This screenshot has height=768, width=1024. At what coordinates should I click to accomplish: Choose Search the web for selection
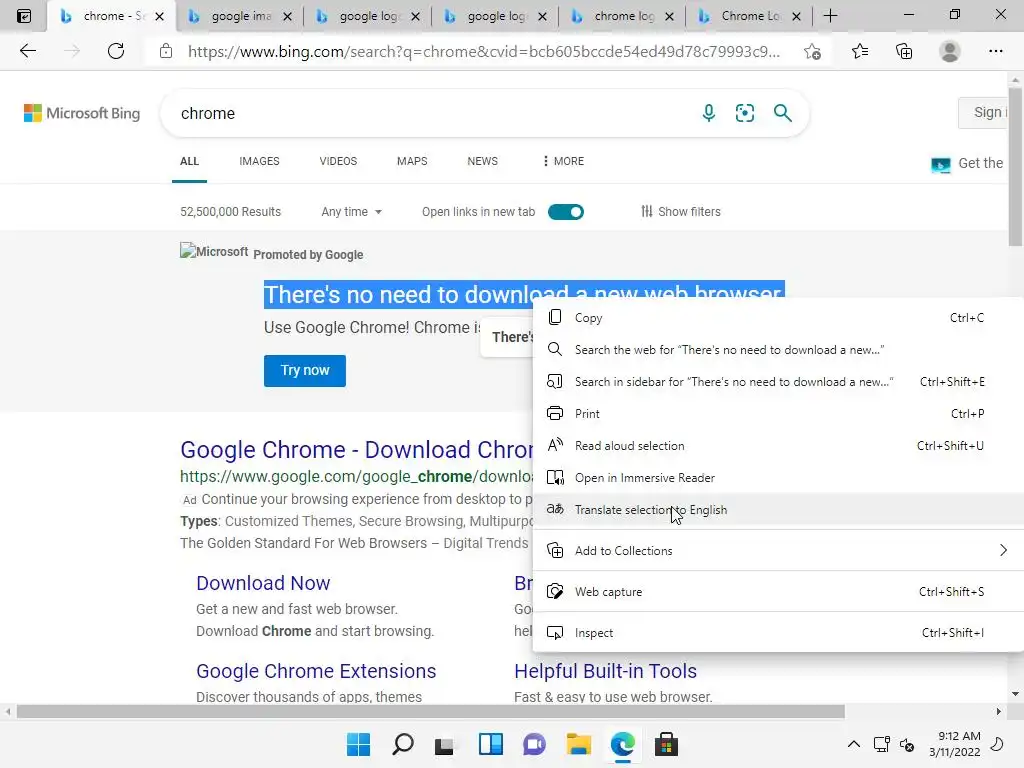tap(778, 349)
